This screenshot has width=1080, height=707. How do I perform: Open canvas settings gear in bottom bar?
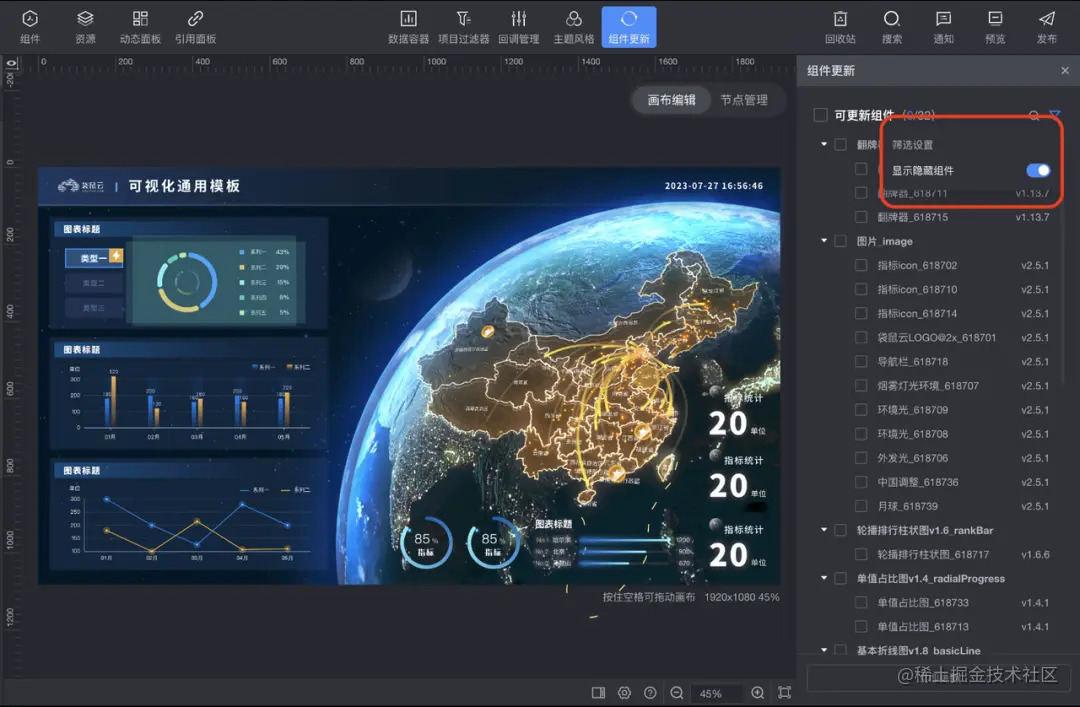tap(624, 693)
